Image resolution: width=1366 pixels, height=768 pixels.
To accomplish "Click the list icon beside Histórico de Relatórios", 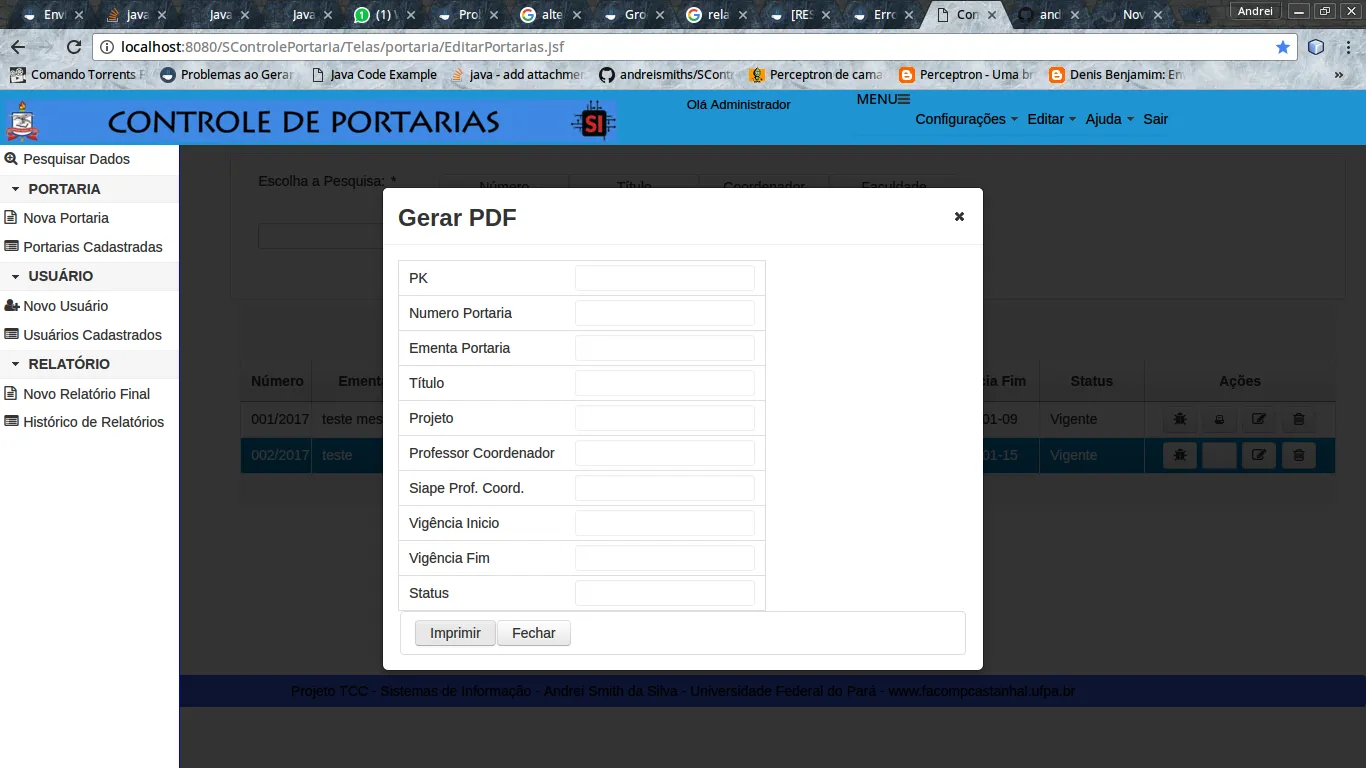I will point(11,422).
